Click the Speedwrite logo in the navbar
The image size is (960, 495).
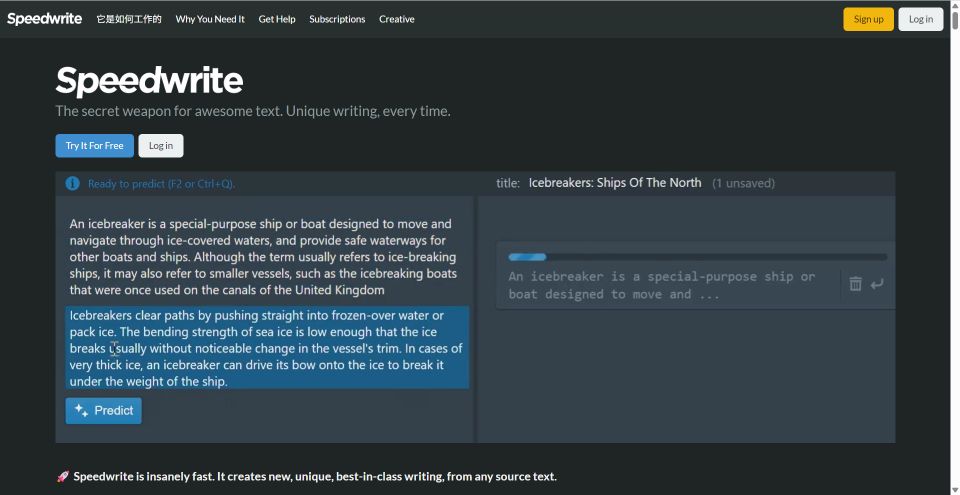pos(44,19)
